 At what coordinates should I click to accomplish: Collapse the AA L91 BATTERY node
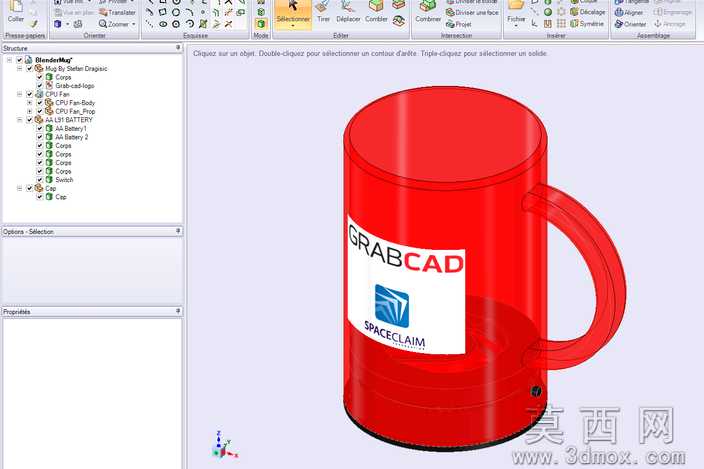pos(19,120)
